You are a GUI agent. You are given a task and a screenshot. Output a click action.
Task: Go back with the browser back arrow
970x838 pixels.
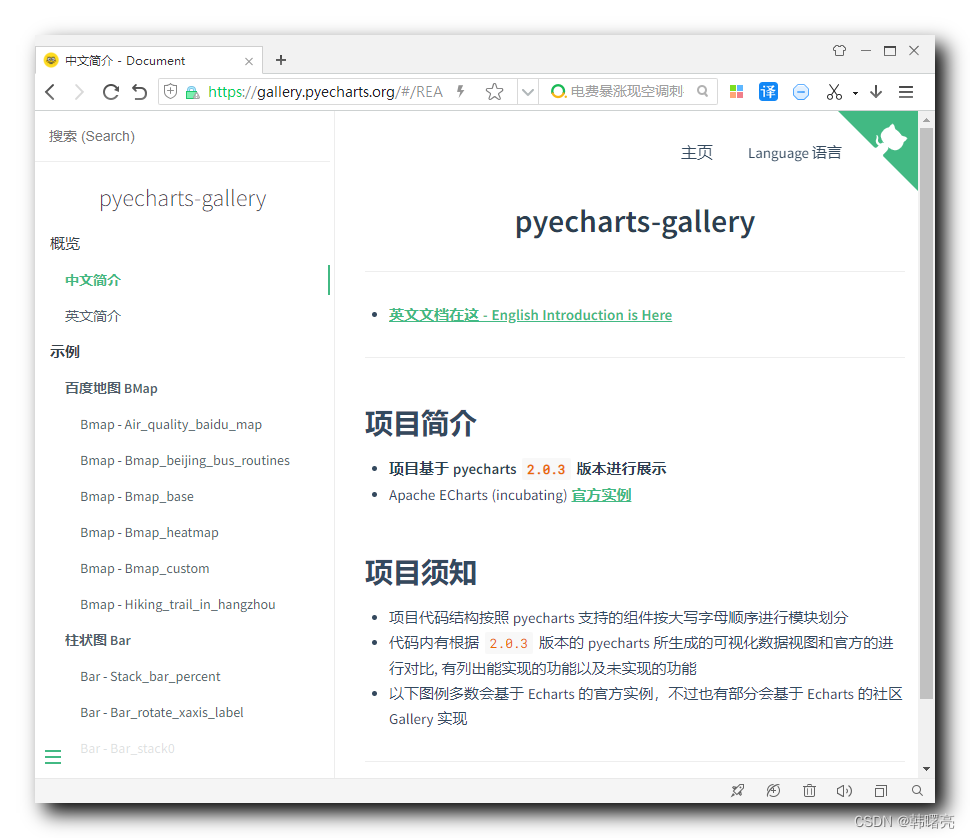(x=51, y=92)
